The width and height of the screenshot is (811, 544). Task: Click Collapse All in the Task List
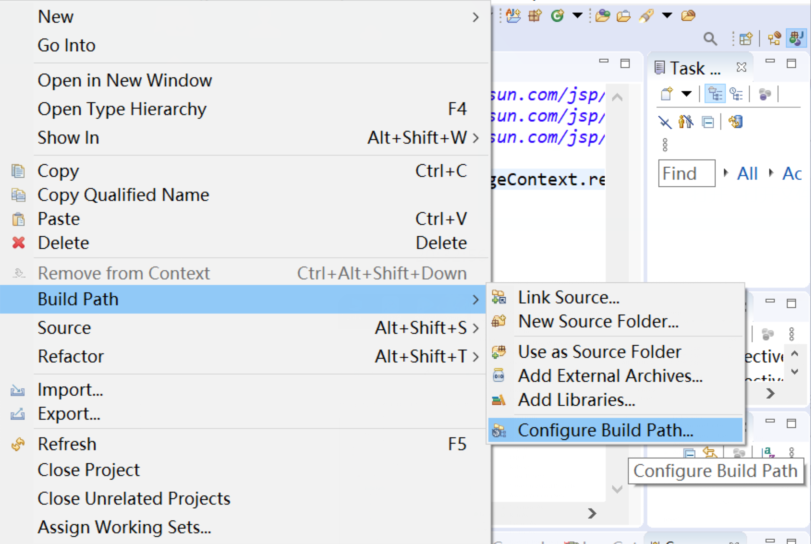point(708,123)
